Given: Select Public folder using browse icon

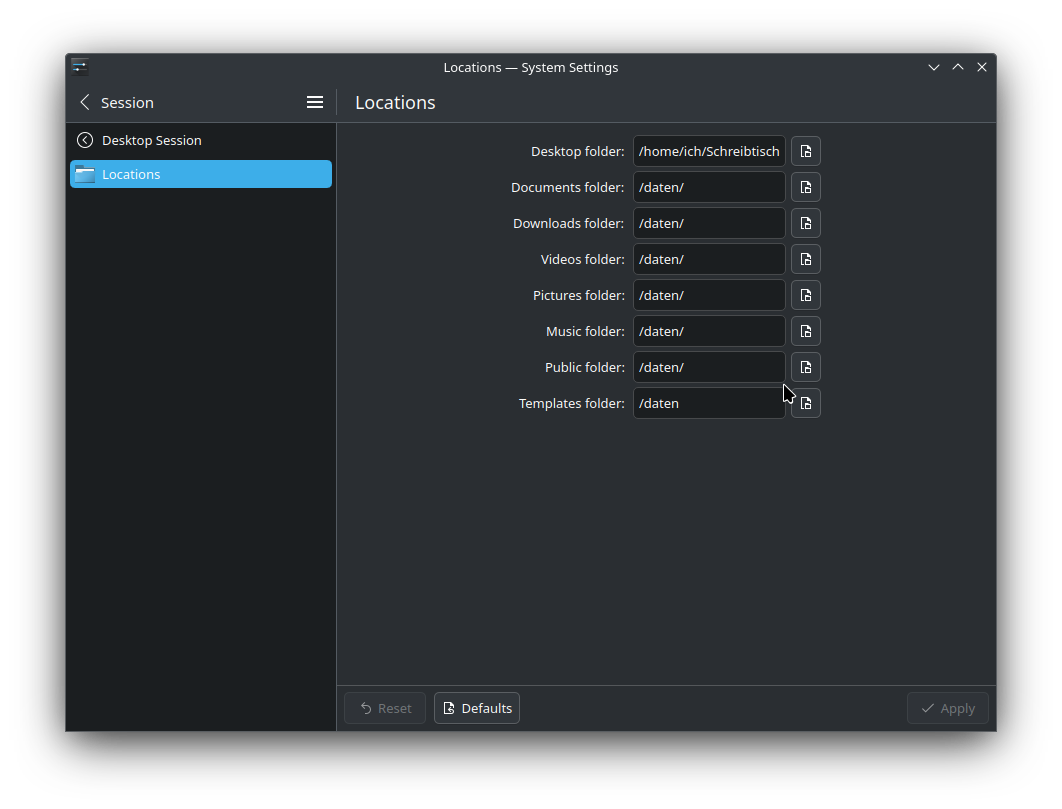Looking at the screenshot, I should click(805, 367).
